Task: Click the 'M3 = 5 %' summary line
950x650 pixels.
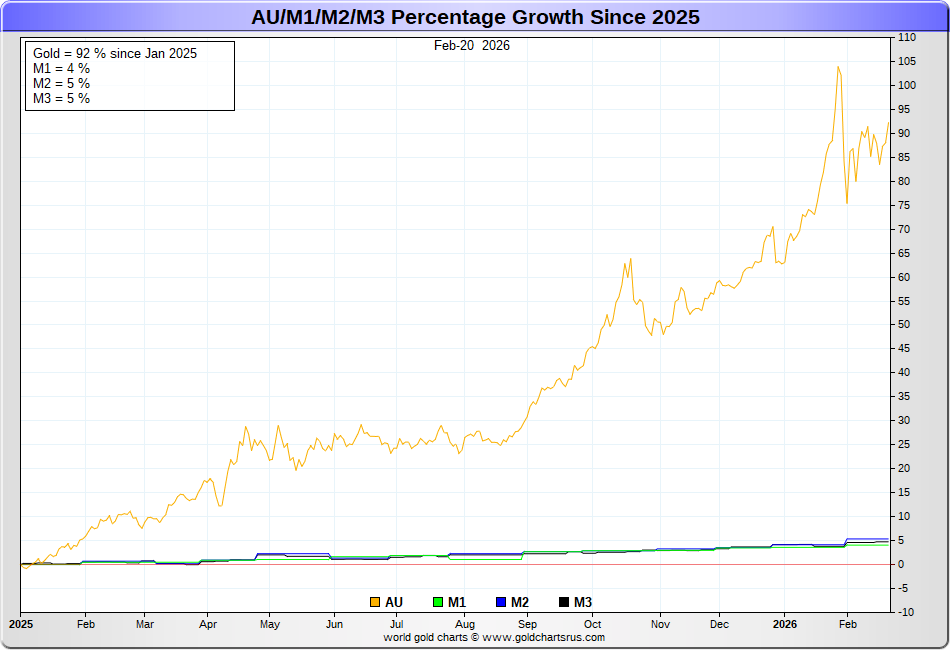Action: click(62, 98)
